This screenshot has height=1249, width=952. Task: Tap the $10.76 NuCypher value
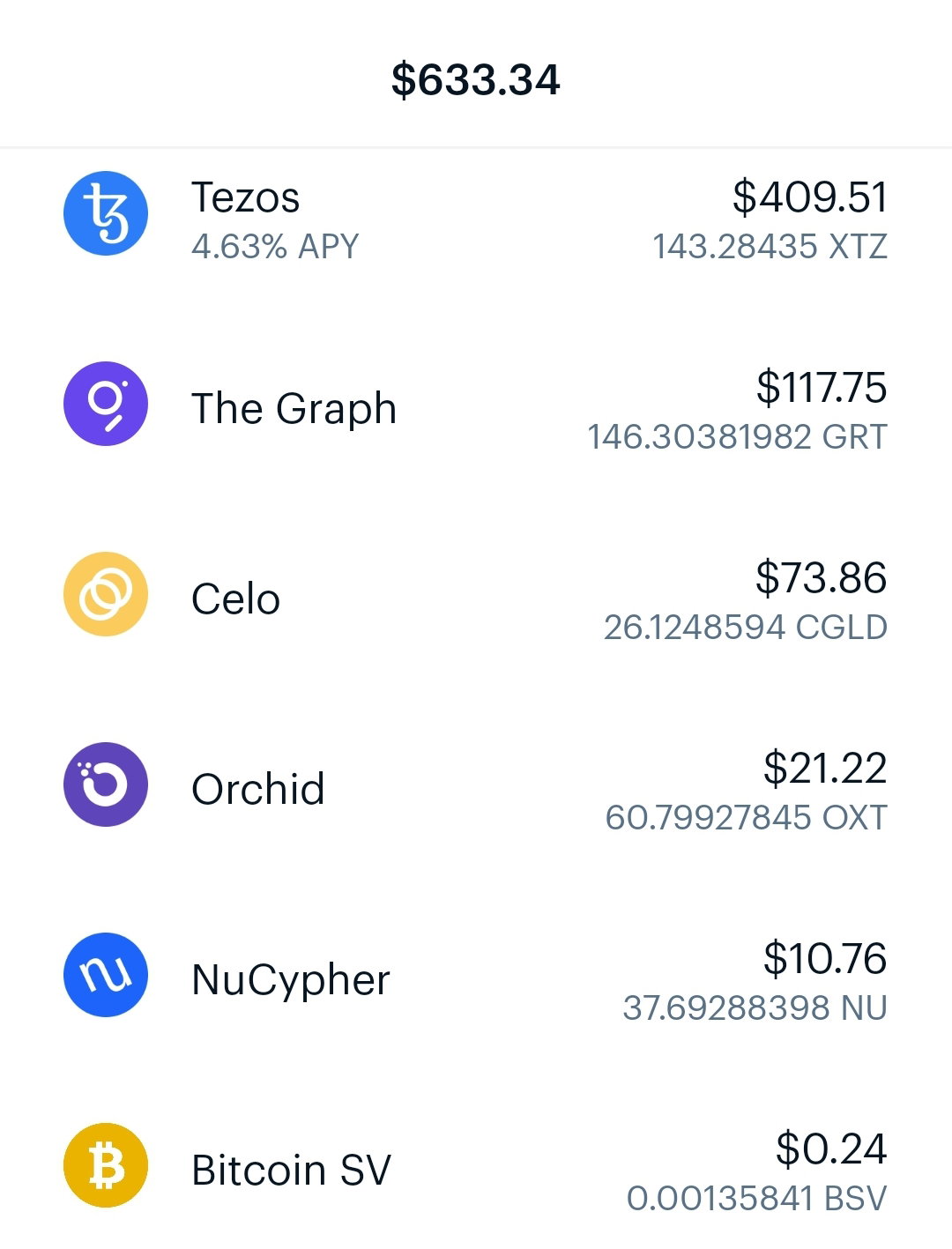click(825, 959)
